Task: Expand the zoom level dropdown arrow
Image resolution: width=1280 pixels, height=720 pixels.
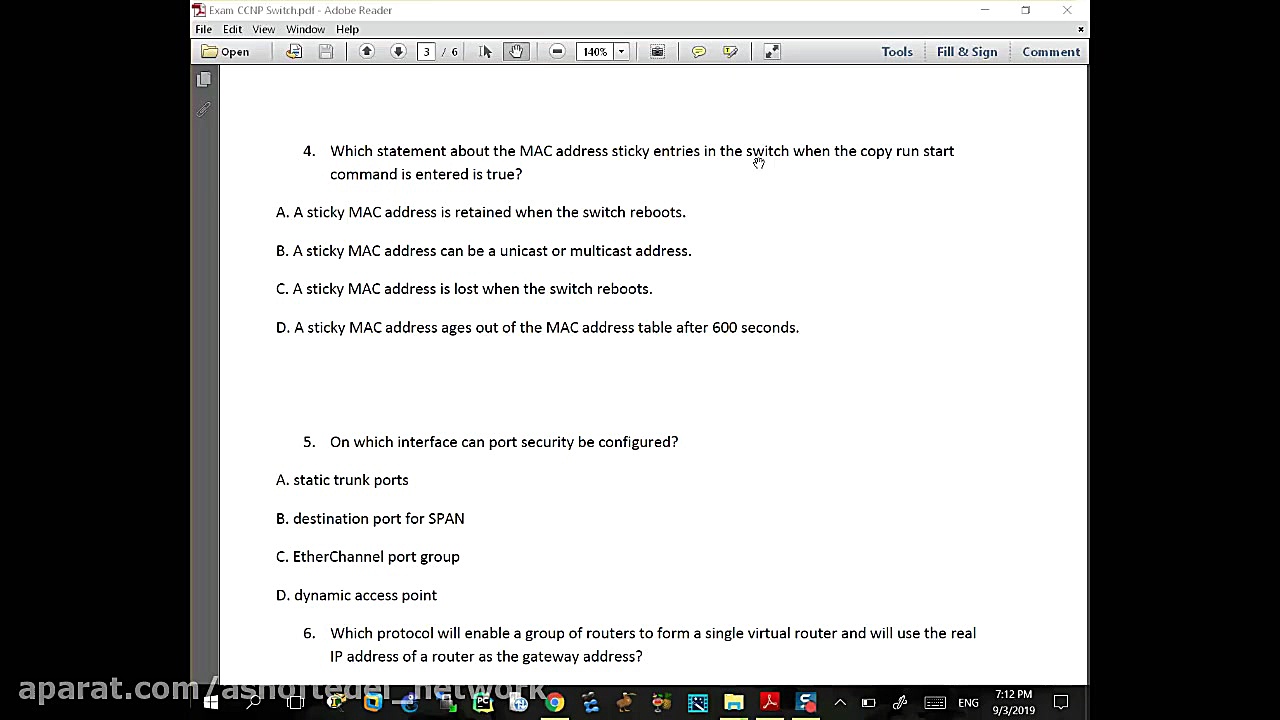Action: (x=621, y=52)
